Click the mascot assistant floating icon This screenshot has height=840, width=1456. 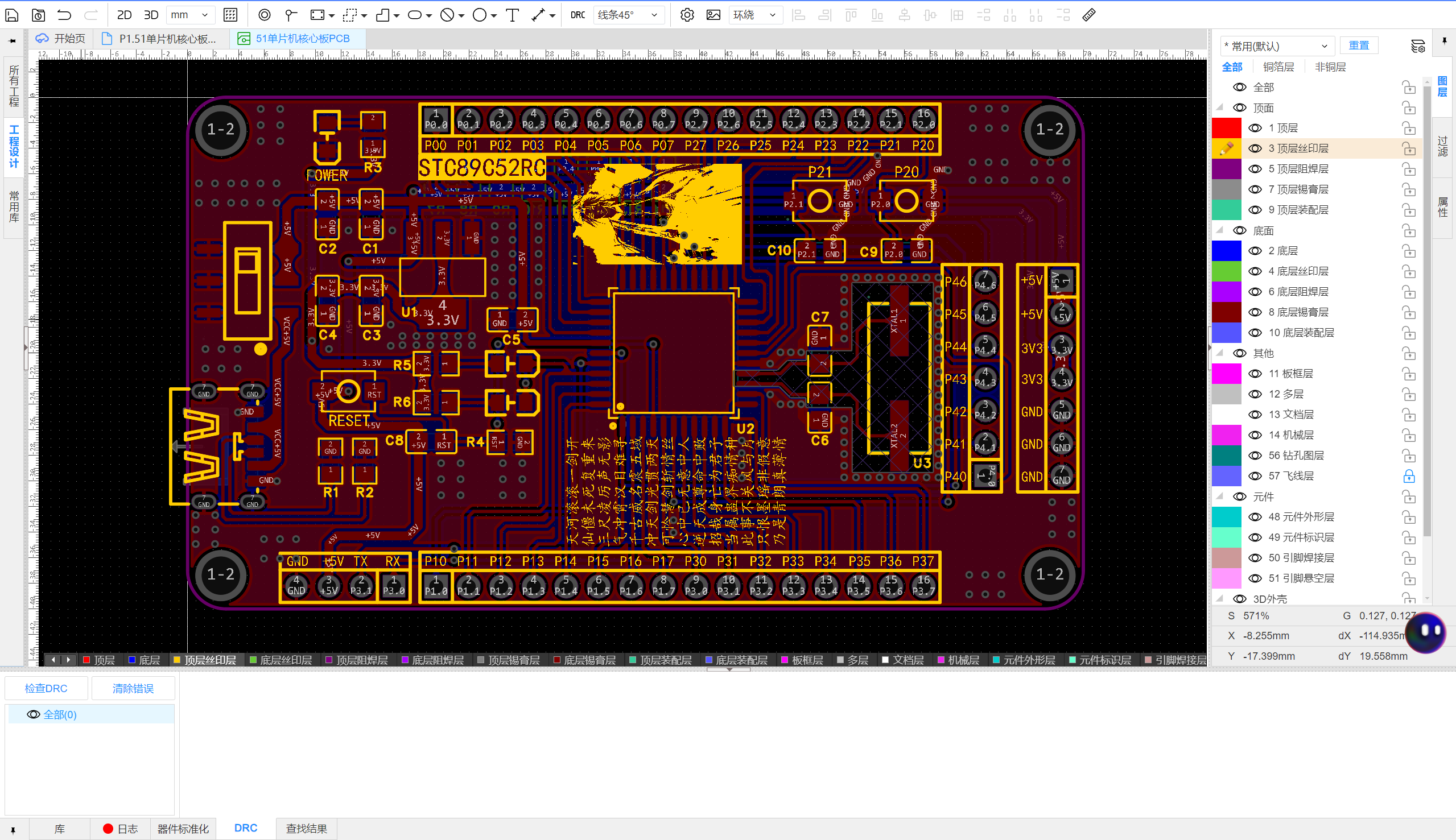click(1425, 632)
